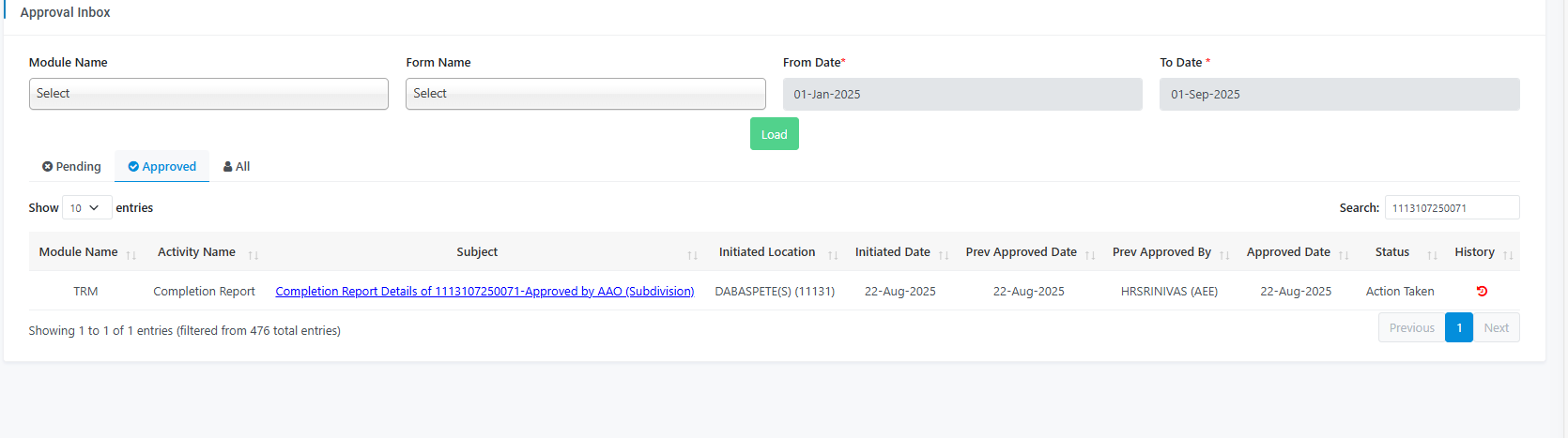Open the Completion Report Details link
Viewport: 1568px width, 438px height.
[484, 292]
